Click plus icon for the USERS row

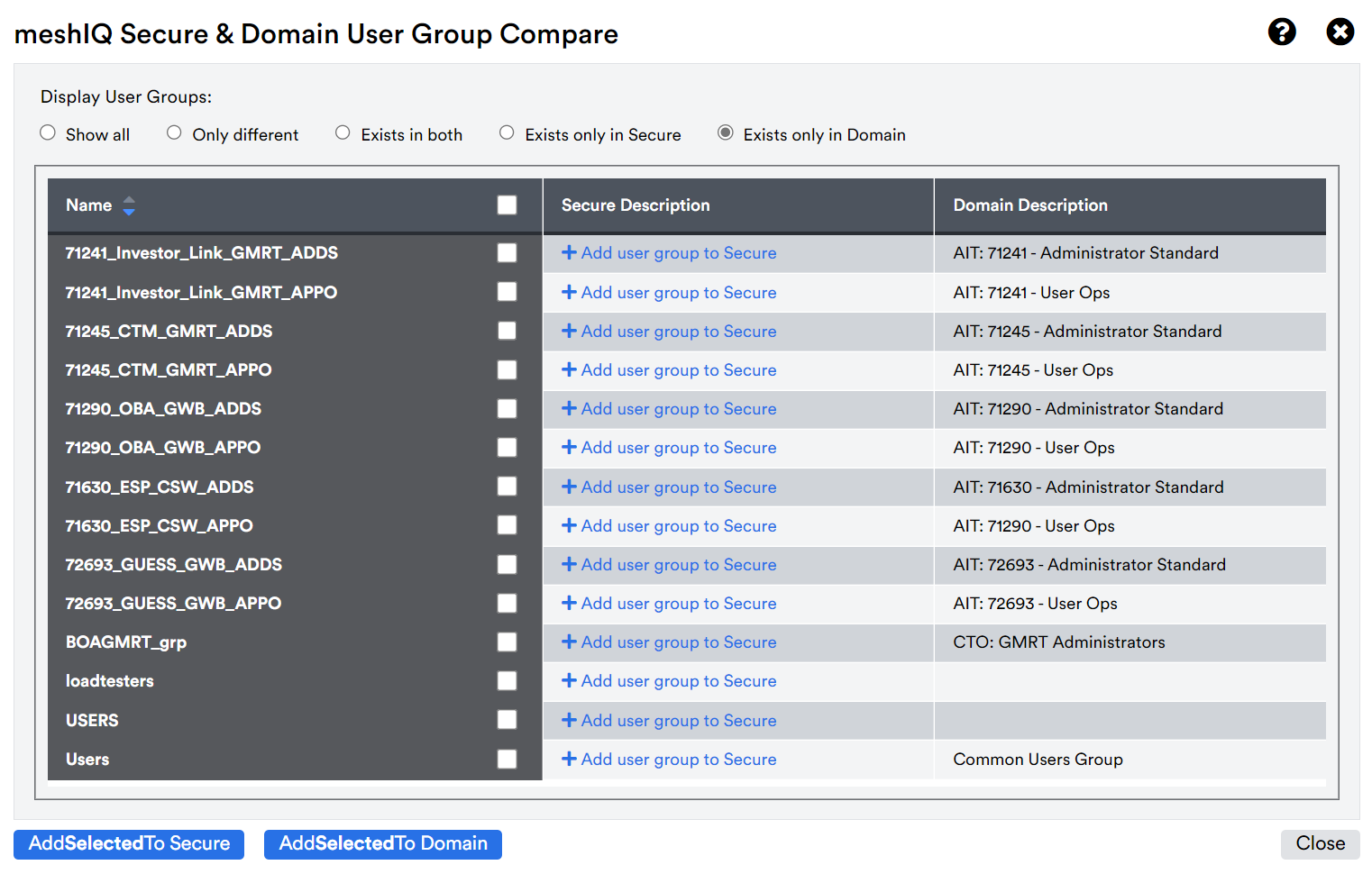[569, 721]
